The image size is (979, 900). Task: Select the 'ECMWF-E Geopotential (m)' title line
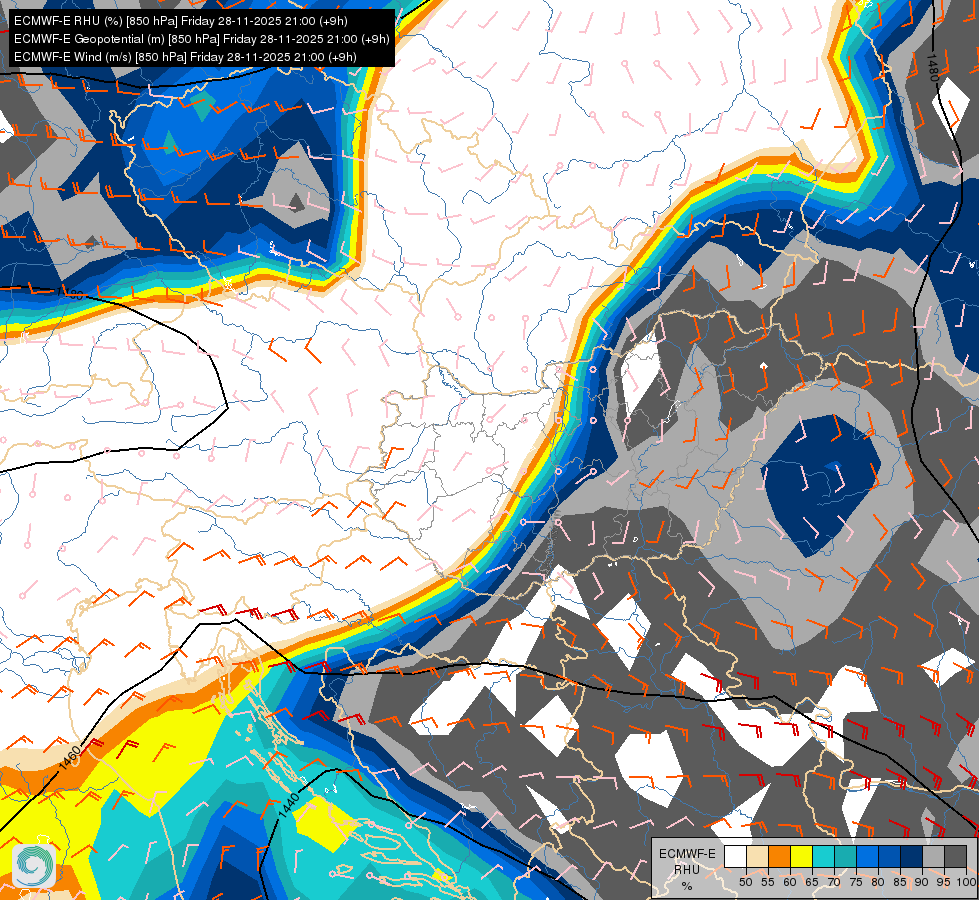pyautogui.click(x=201, y=39)
